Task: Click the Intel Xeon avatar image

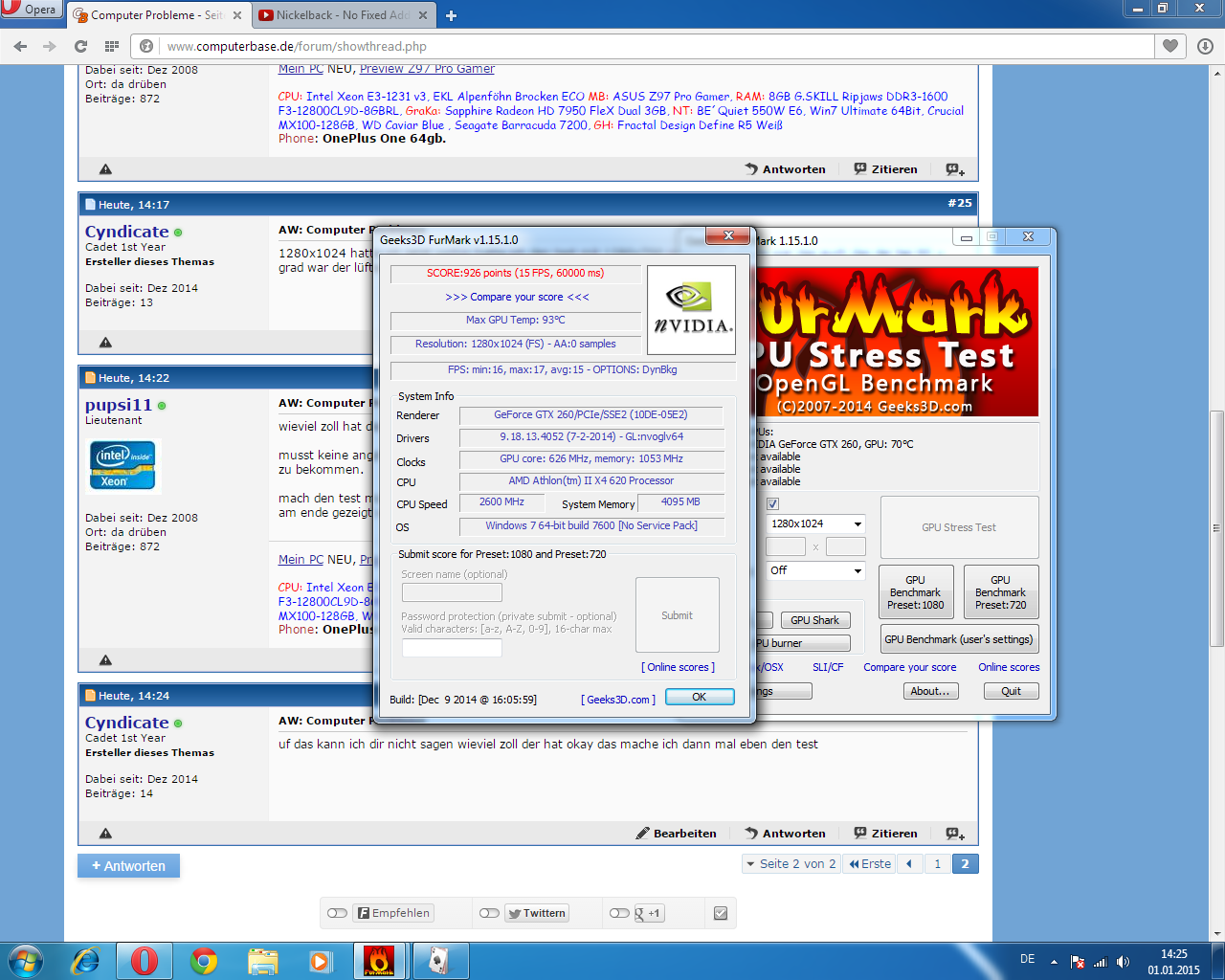Action: tap(122, 465)
